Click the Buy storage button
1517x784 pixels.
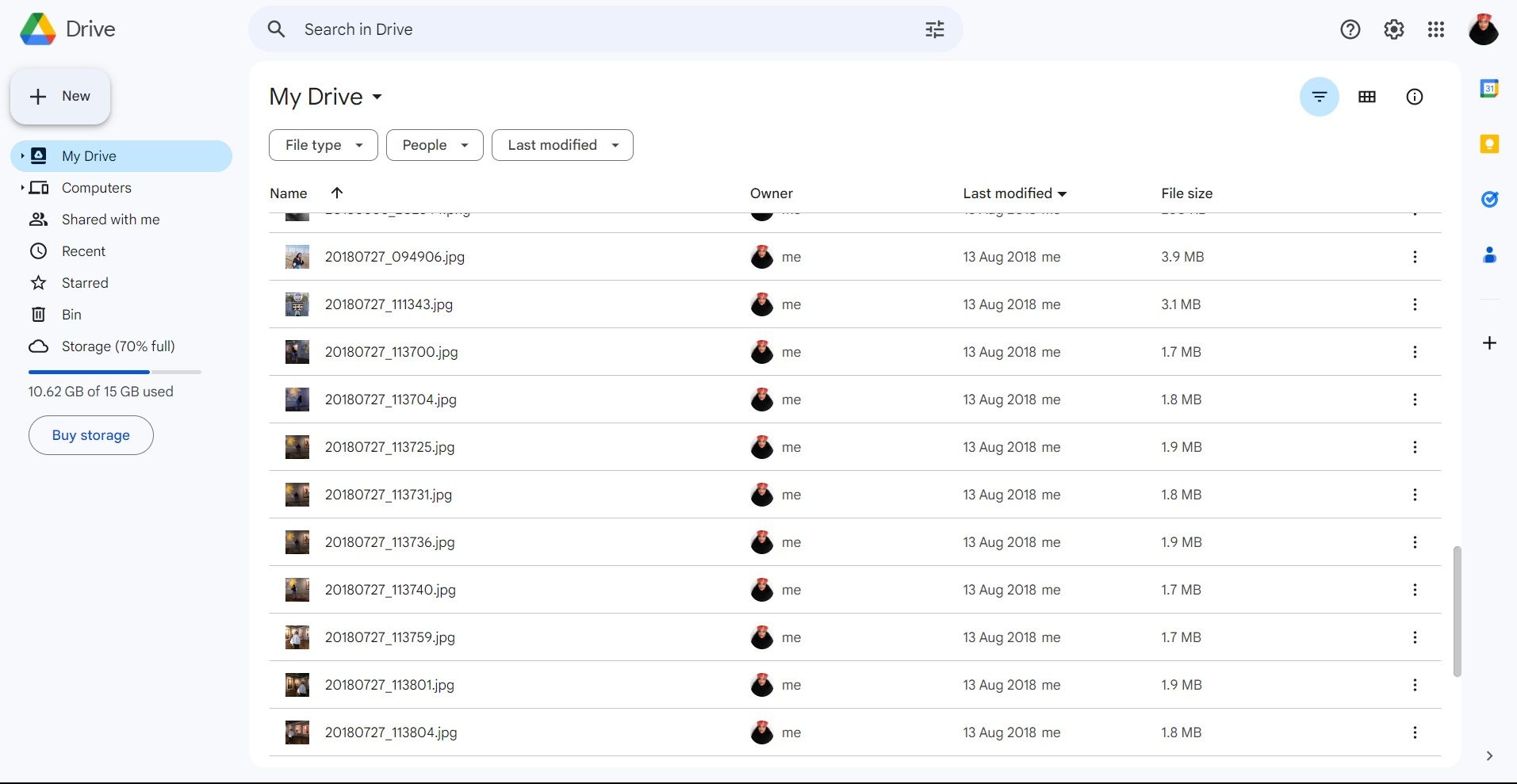click(90, 434)
